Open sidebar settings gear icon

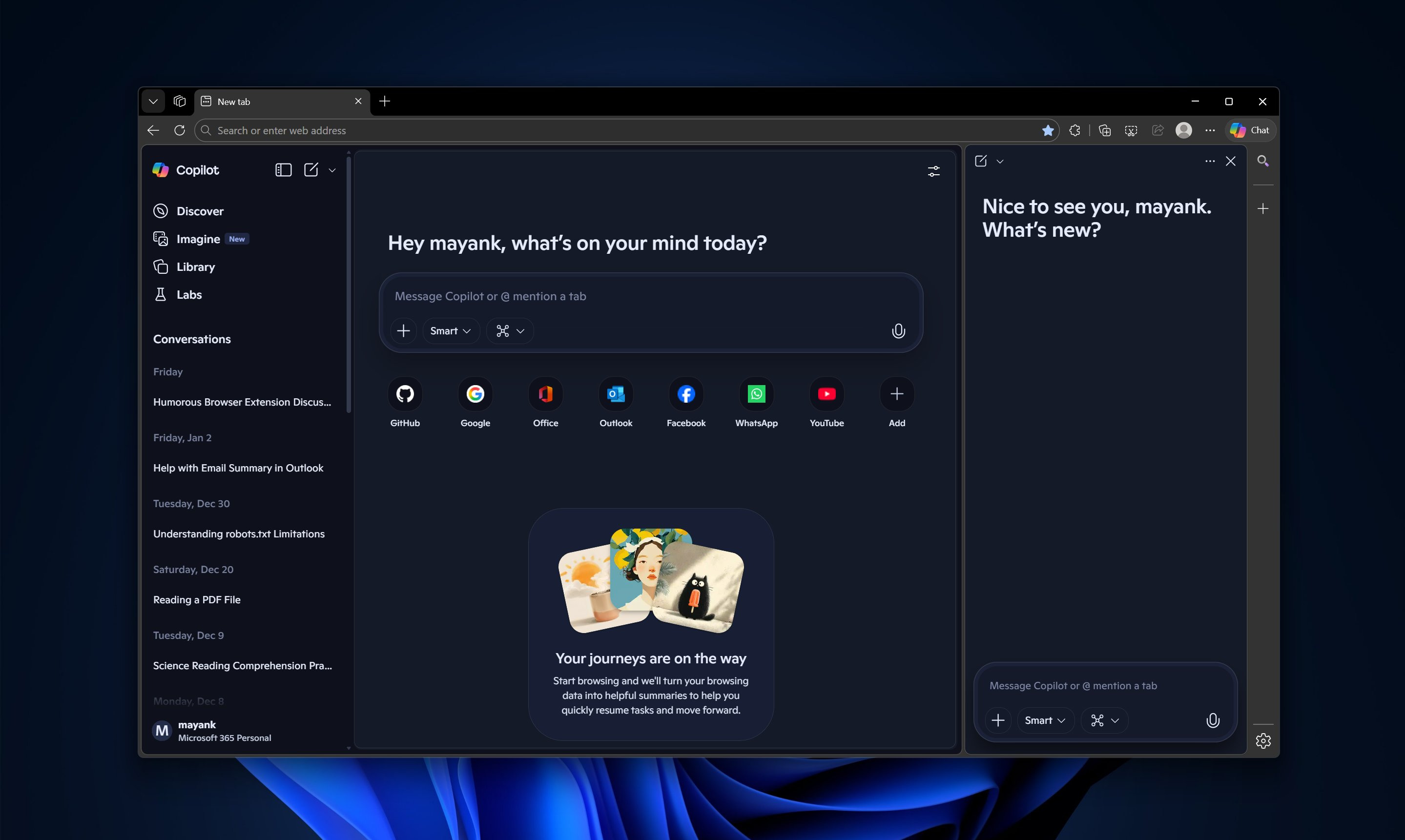[1263, 741]
